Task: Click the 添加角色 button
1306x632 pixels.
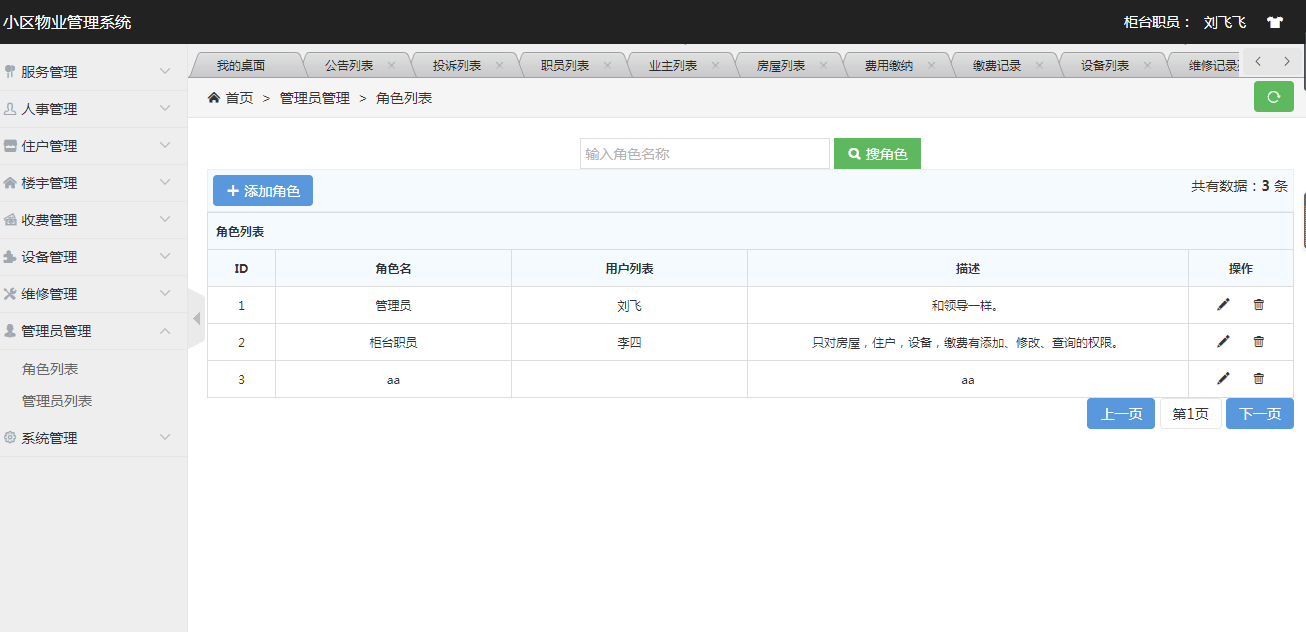Action: pos(263,191)
